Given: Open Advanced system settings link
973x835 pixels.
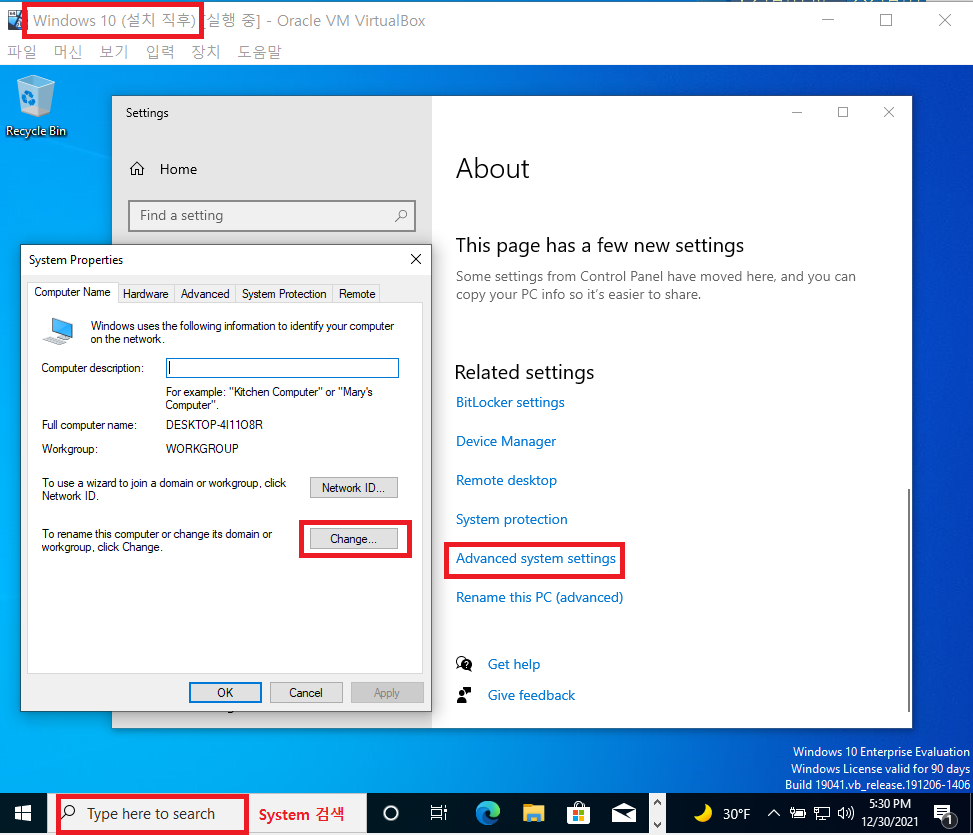Looking at the screenshot, I should click(x=536, y=558).
